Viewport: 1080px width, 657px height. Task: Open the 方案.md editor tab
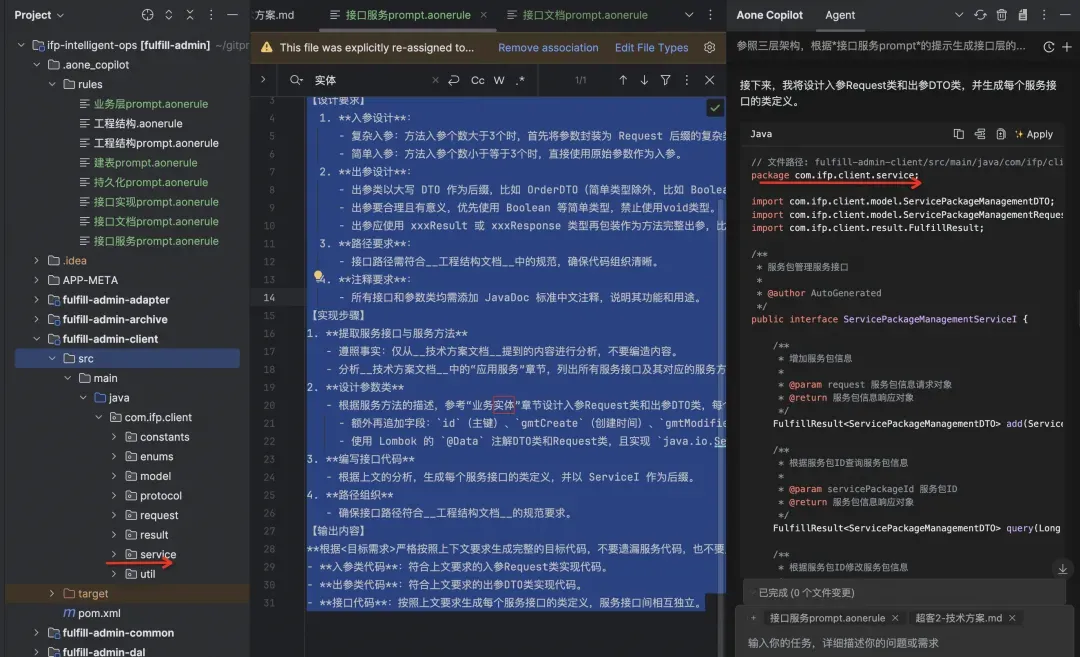coord(274,14)
